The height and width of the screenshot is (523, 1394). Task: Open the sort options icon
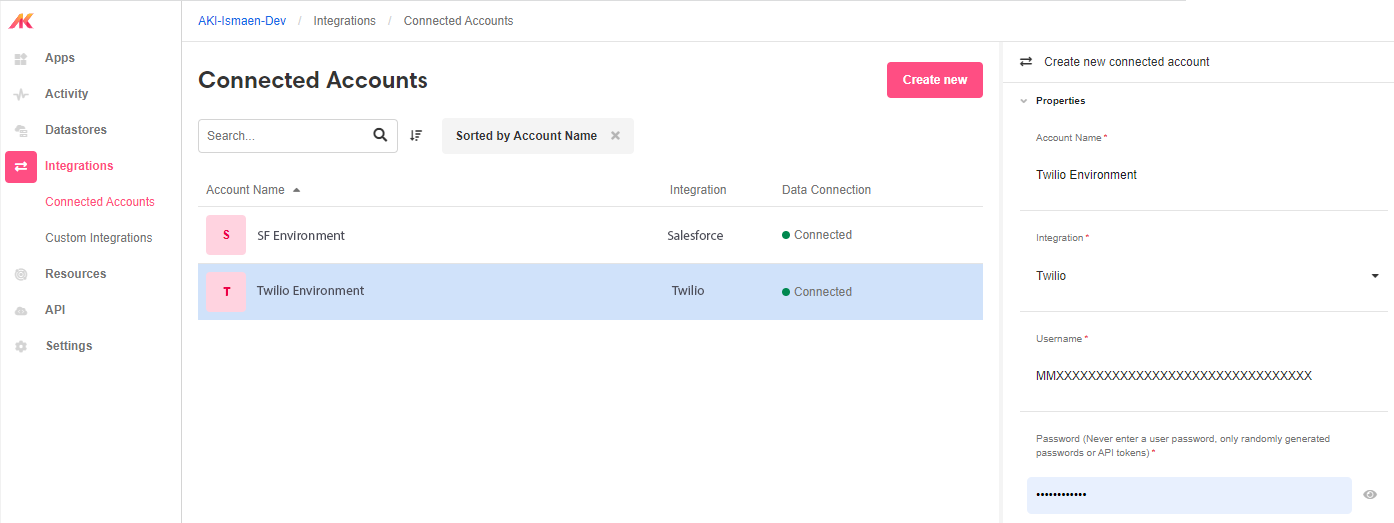tap(416, 135)
